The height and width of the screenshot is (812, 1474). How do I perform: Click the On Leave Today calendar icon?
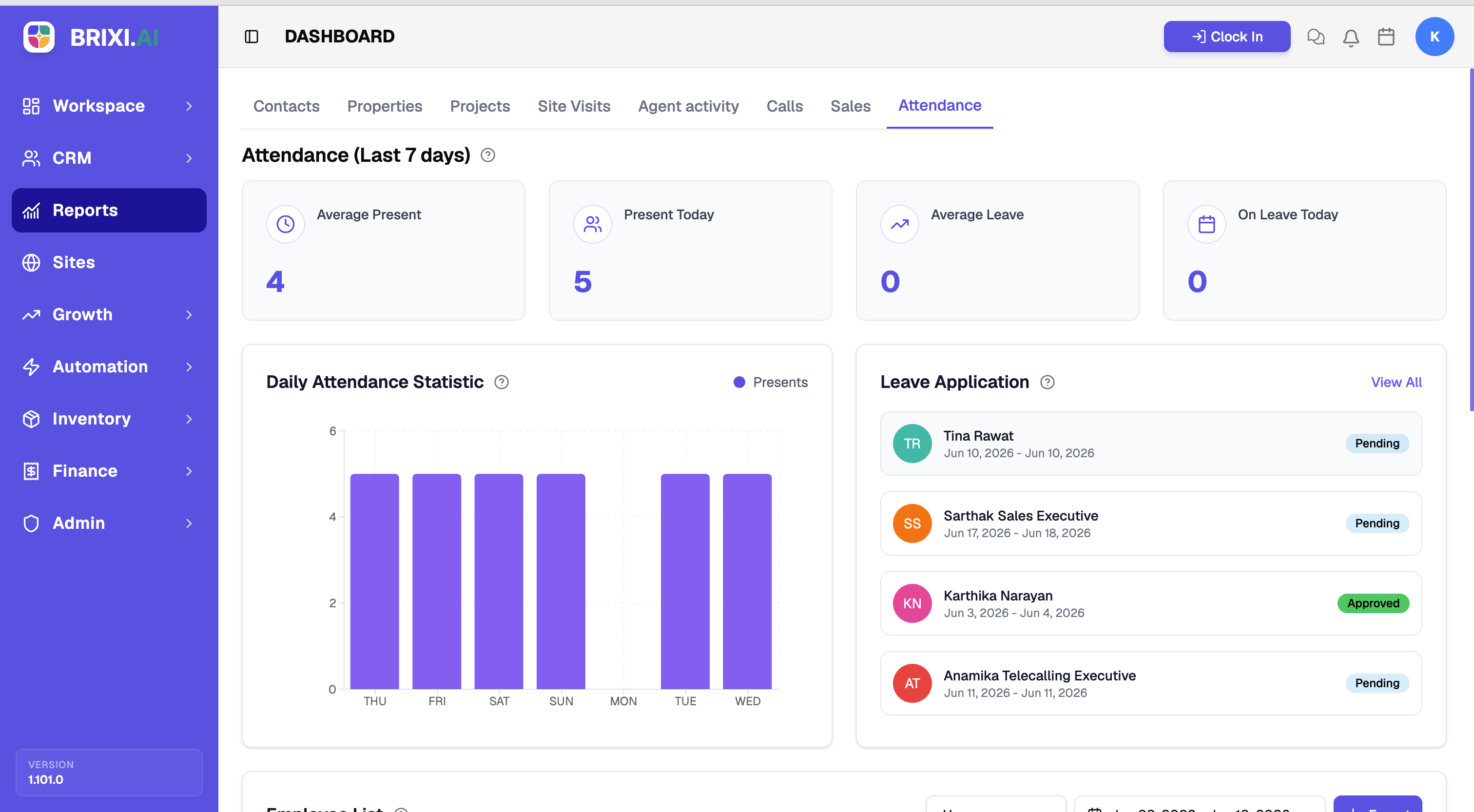coord(1207,224)
